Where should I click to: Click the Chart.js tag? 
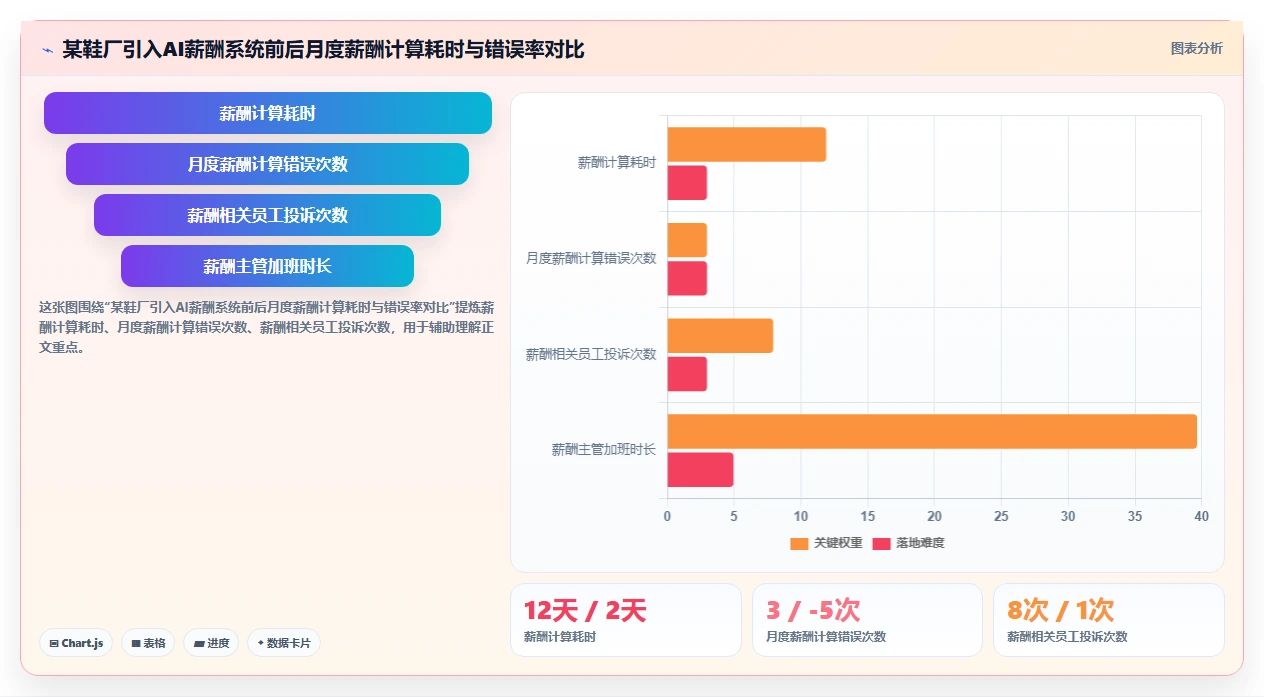(76, 643)
